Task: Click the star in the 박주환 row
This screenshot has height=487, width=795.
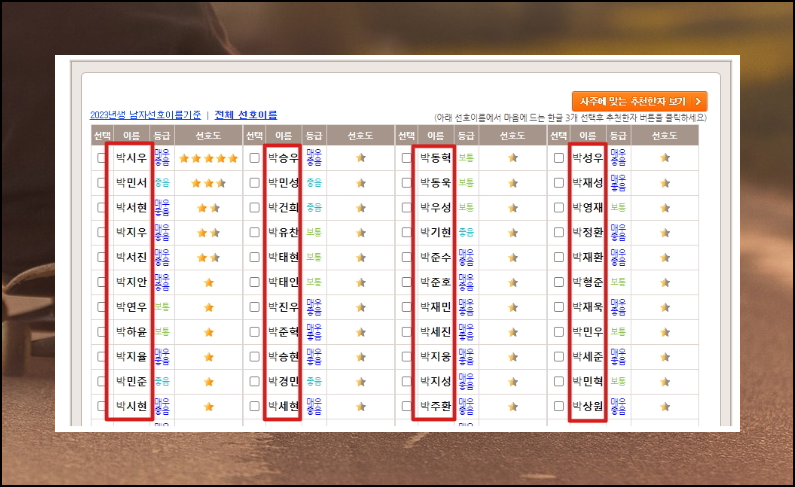Action: point(513,406)
